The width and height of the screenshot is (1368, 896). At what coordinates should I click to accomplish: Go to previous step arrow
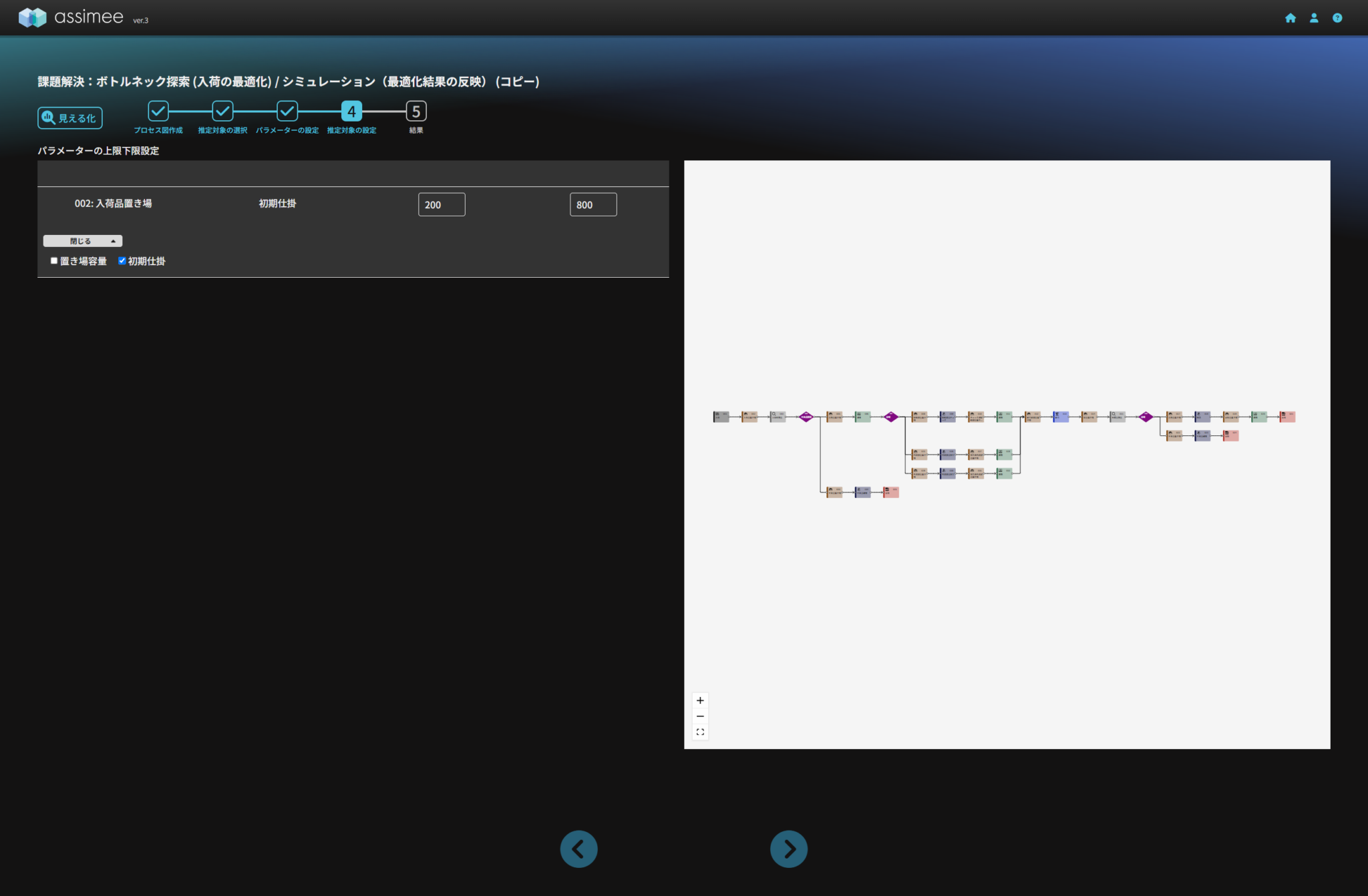(578, 849)
